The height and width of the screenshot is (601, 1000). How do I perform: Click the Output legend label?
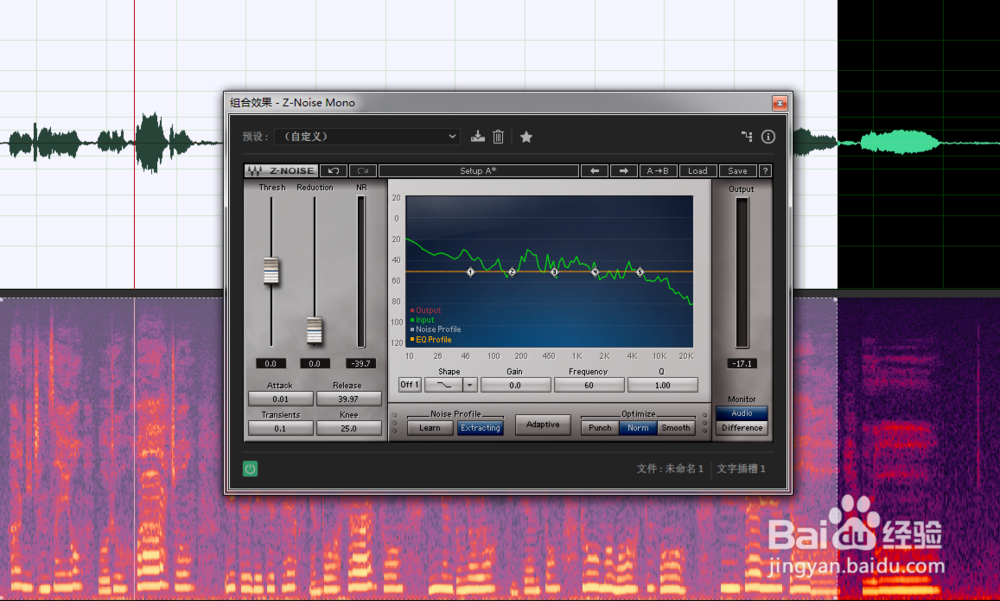[428, 310]
